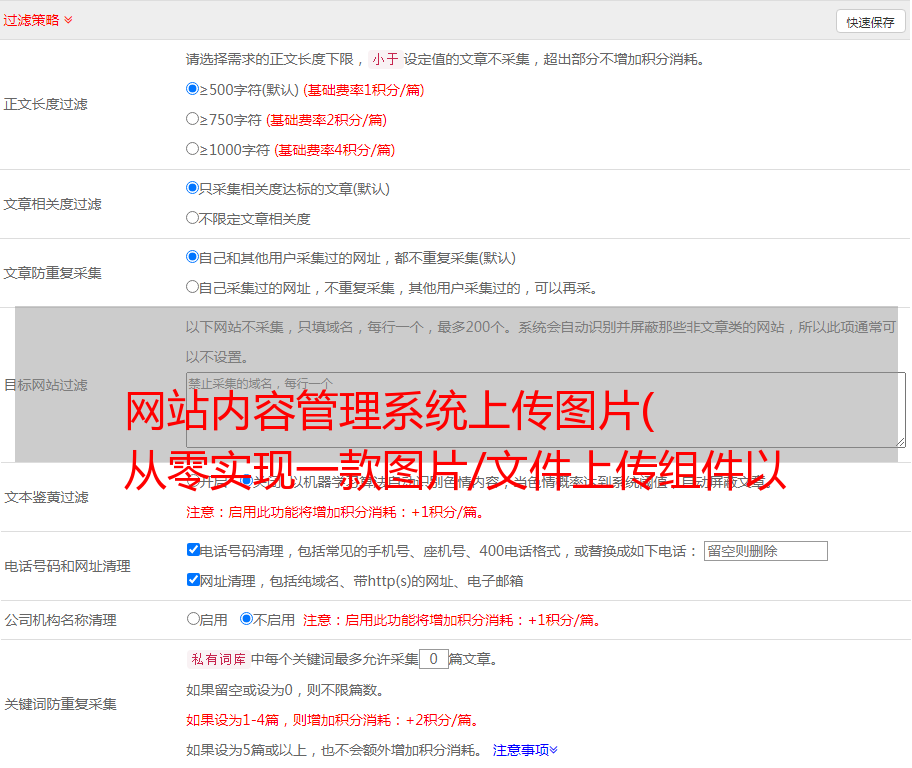This screenshot has width=912, height=768.
Task: Click the 私有词库 tag
Action: [x=219, y=659]
